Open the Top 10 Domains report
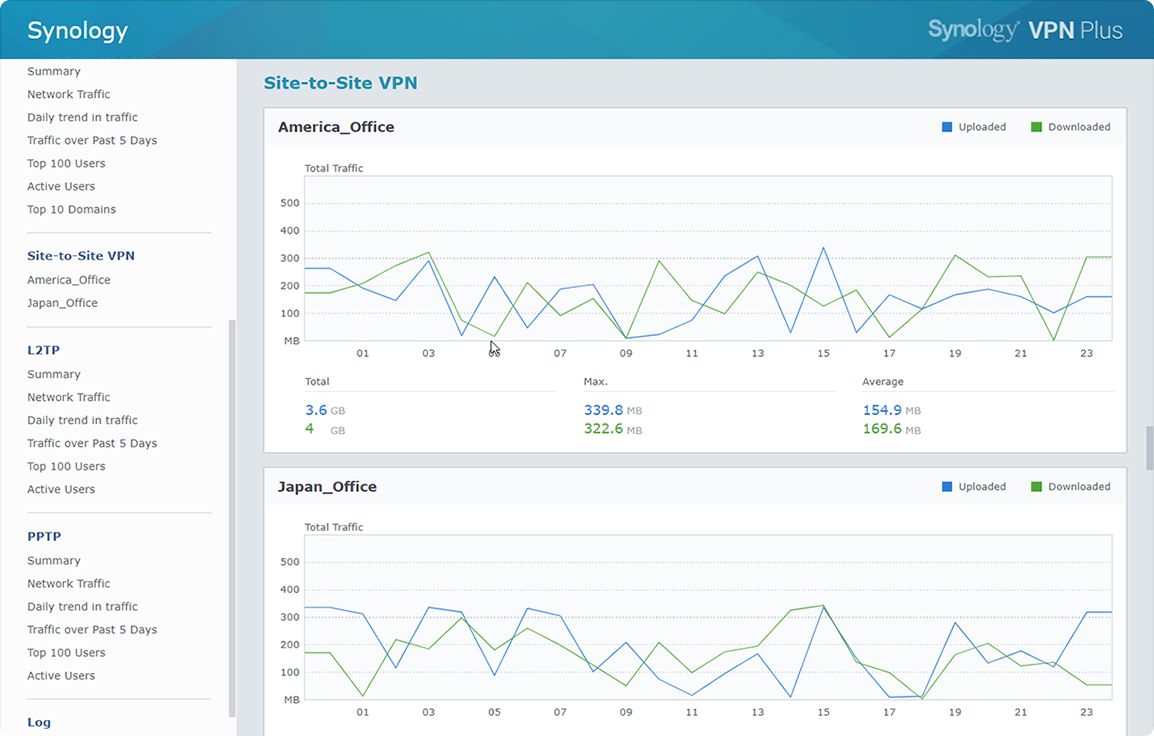Viewport: 1154px width, 736px height. tap(72, 209)
